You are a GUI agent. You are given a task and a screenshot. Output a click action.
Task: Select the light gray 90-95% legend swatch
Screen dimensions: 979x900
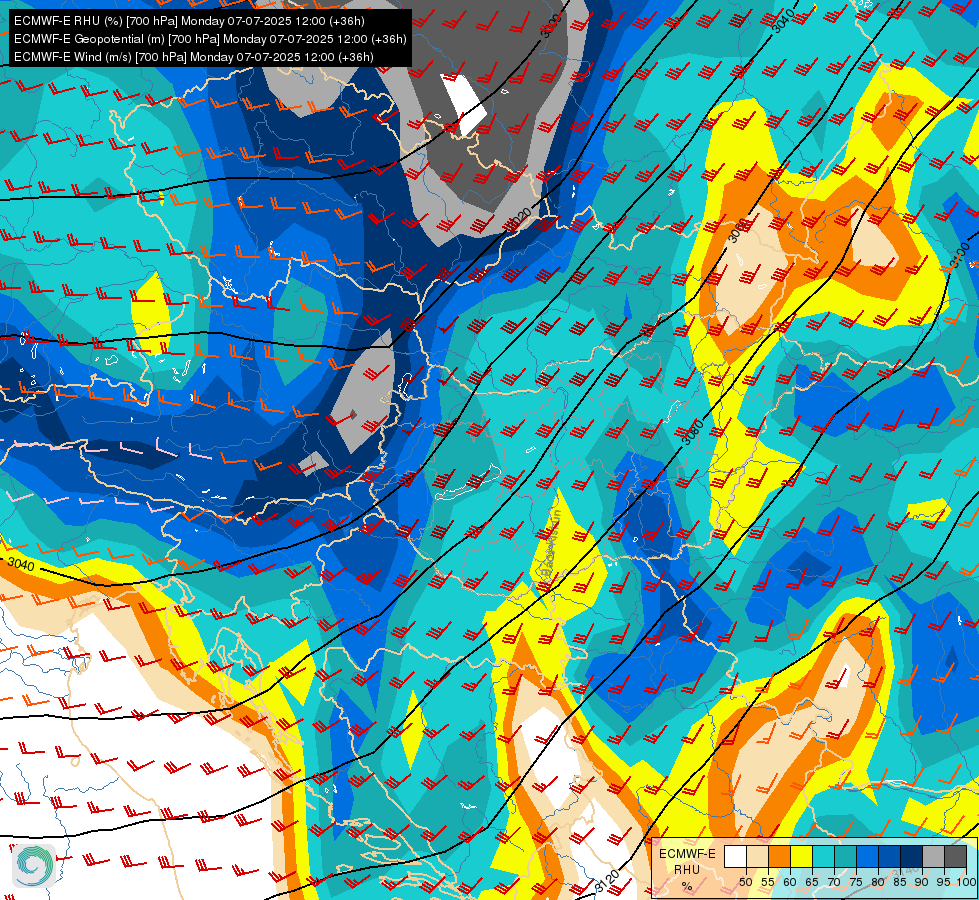point(933,856)
